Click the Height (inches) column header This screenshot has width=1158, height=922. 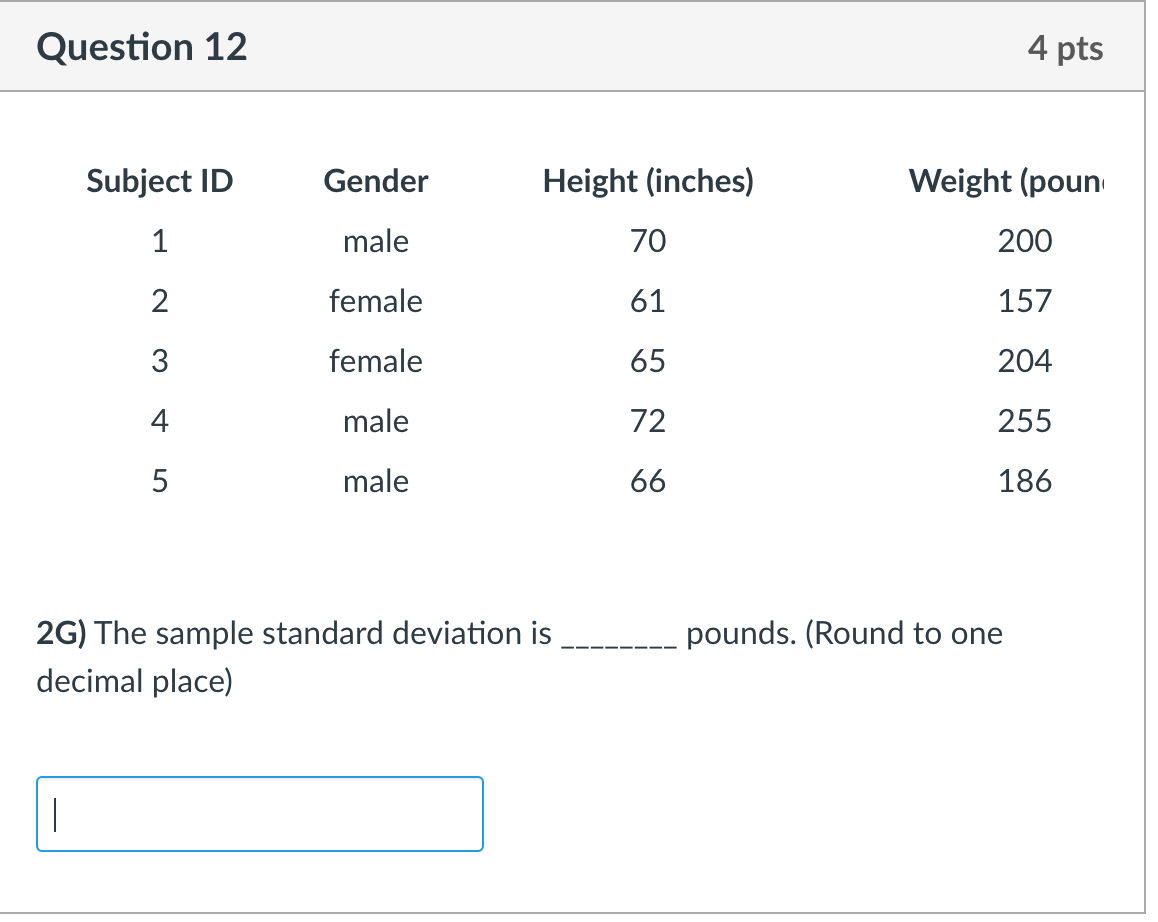pos(648,181)
